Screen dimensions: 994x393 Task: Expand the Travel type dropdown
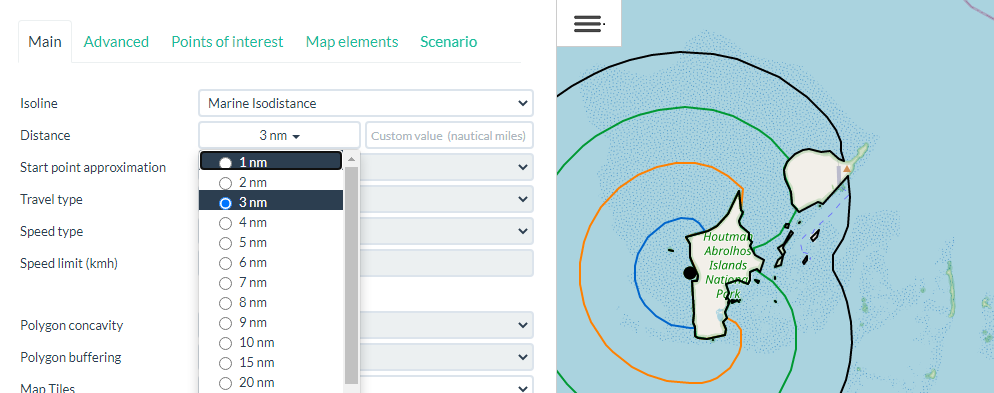point(446,199)
